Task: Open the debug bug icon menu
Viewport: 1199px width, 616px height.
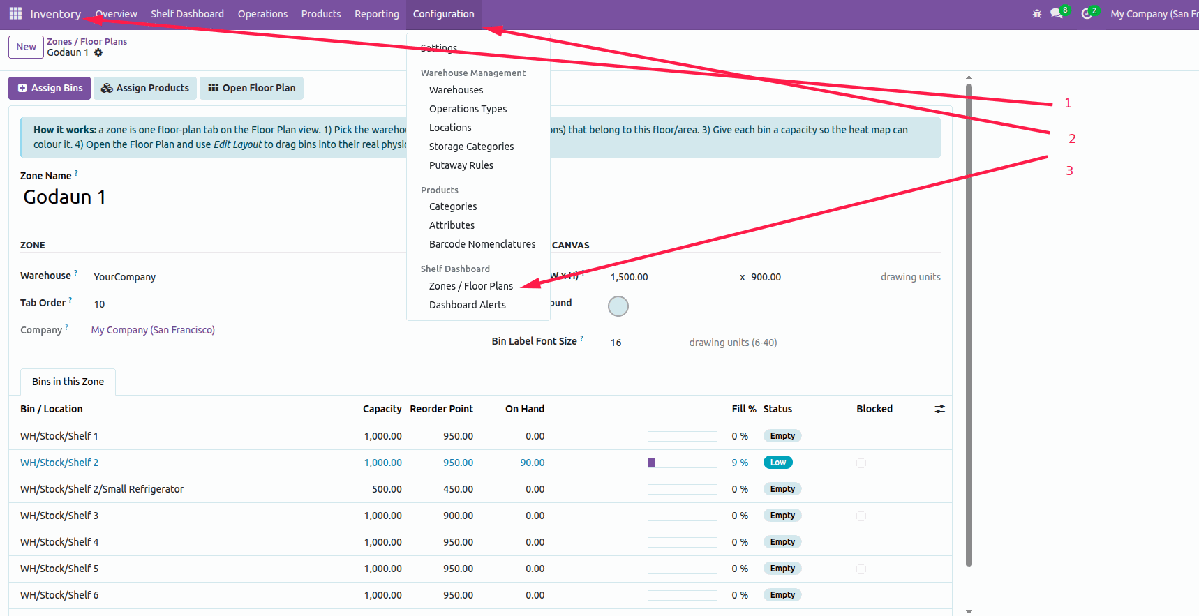Action: coord(1036,14)
